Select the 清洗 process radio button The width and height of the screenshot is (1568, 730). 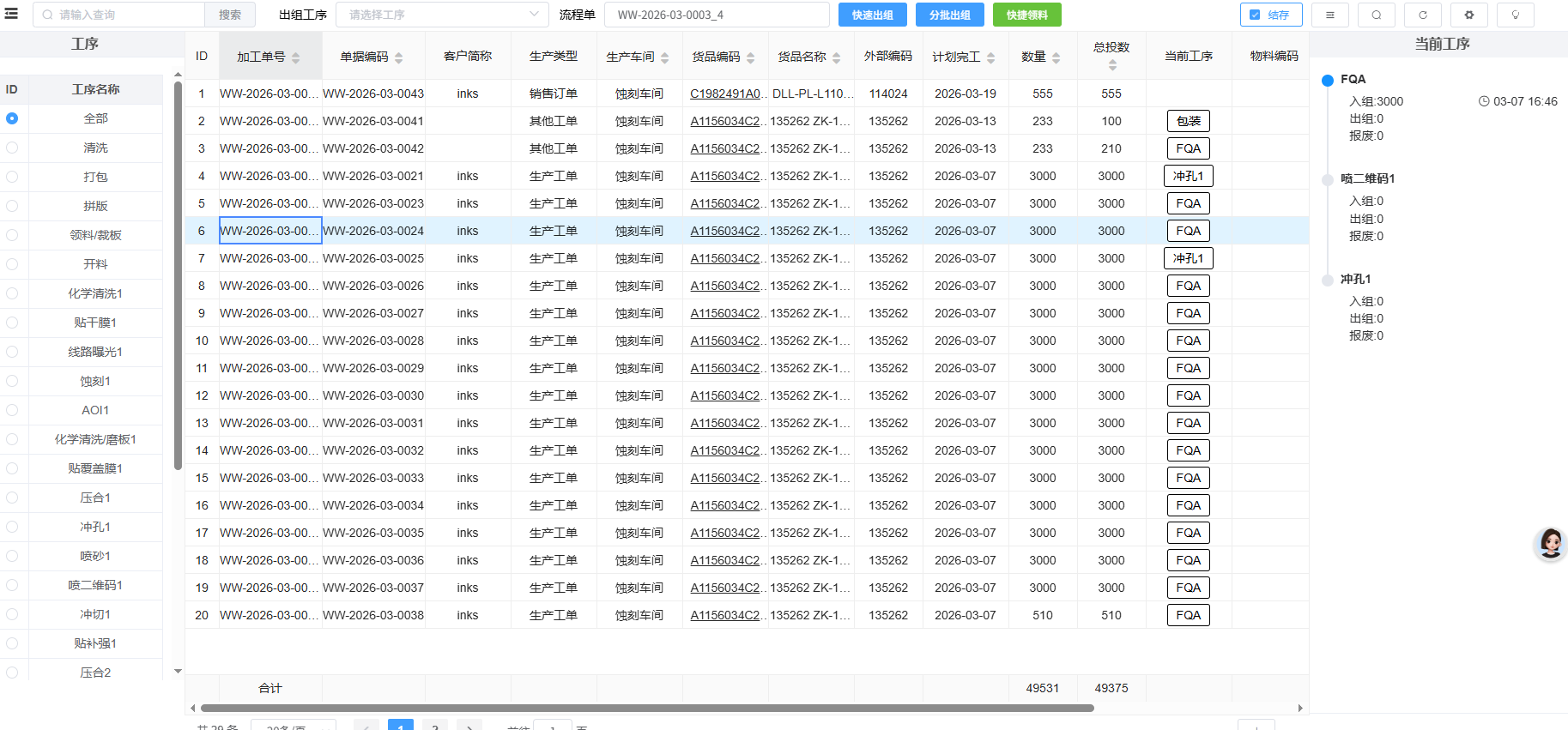click(12, 148)
